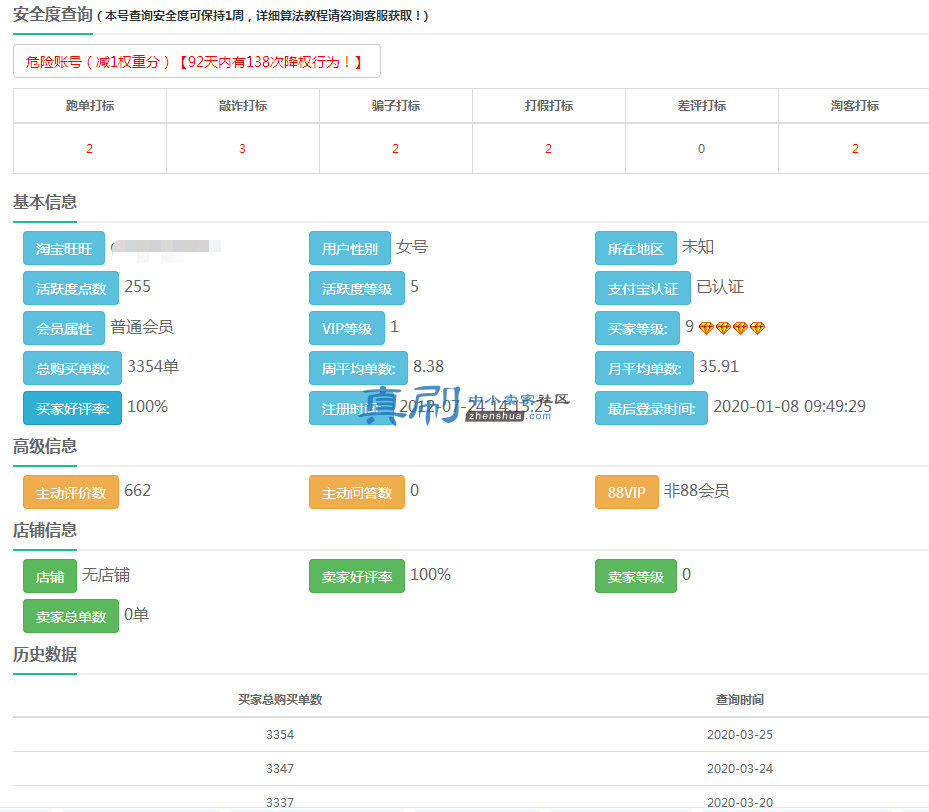Select the 活跃度等级 label
The image size is (929, 812).
357,288
